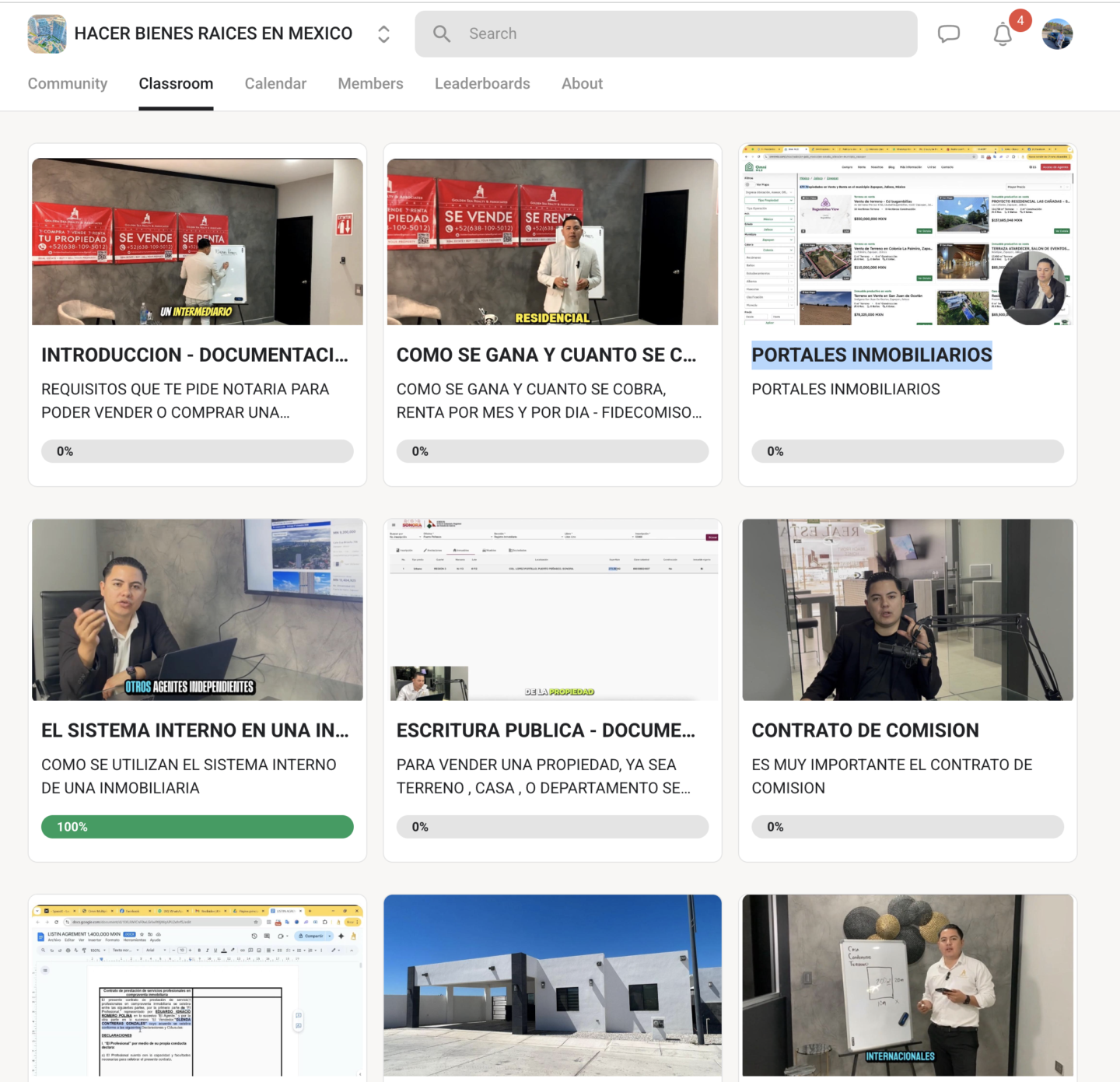Open the INTERNACIONALES whiteboard video thumbnail
1120x1082 pixels.
(x=908, y=986)
